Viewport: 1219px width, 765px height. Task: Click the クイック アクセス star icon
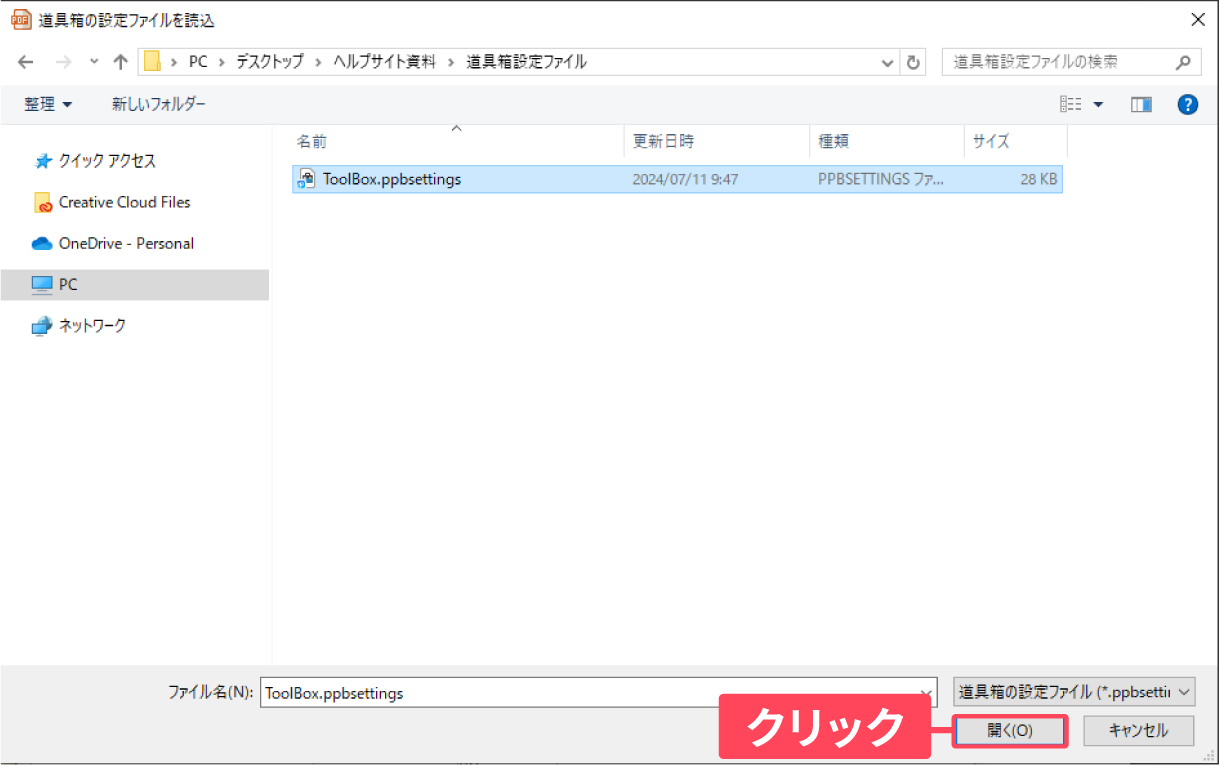tap(43, 161)
